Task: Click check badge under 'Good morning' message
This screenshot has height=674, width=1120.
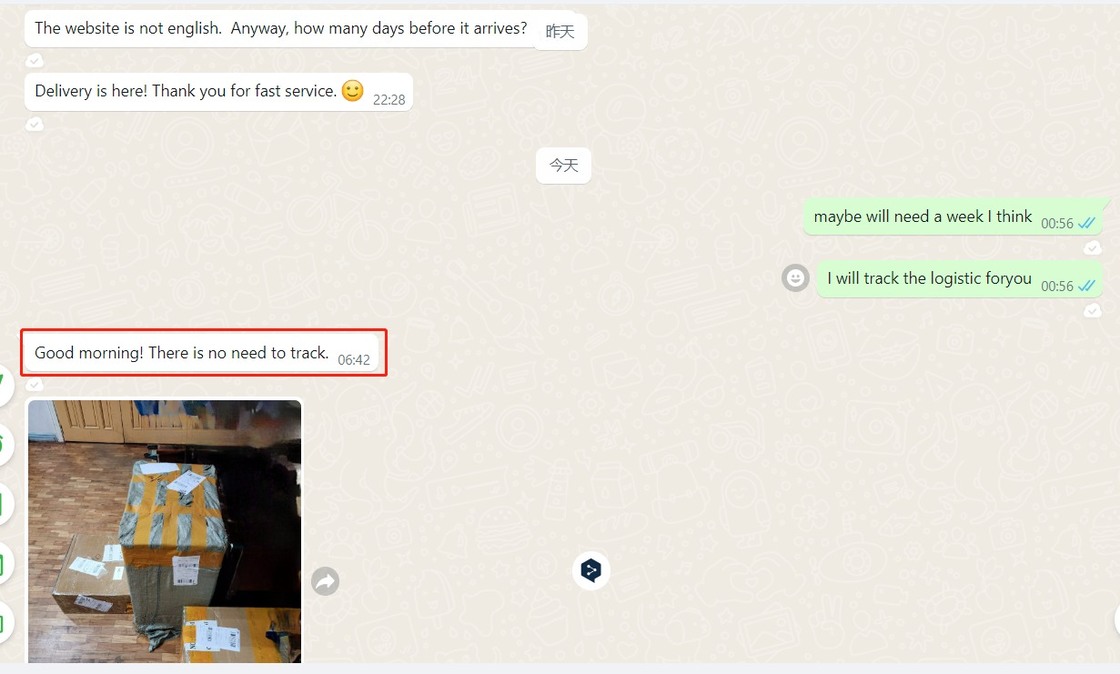Action: tap(34, 385)
